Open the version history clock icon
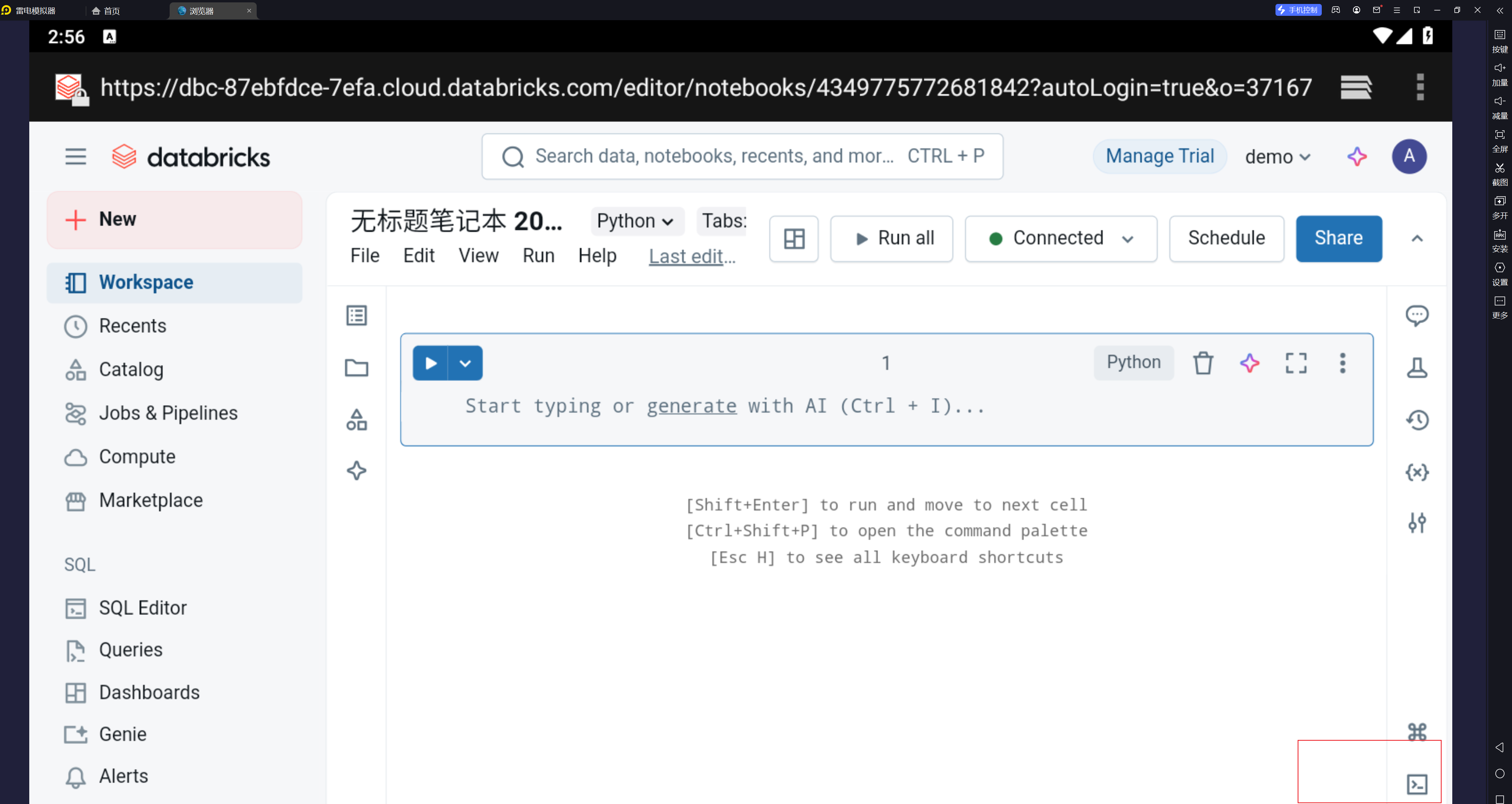 [x=1416, y=419]
